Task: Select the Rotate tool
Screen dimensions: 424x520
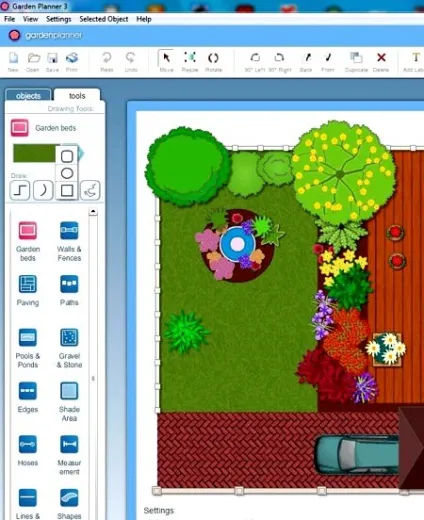Action: tap(213, 58)
